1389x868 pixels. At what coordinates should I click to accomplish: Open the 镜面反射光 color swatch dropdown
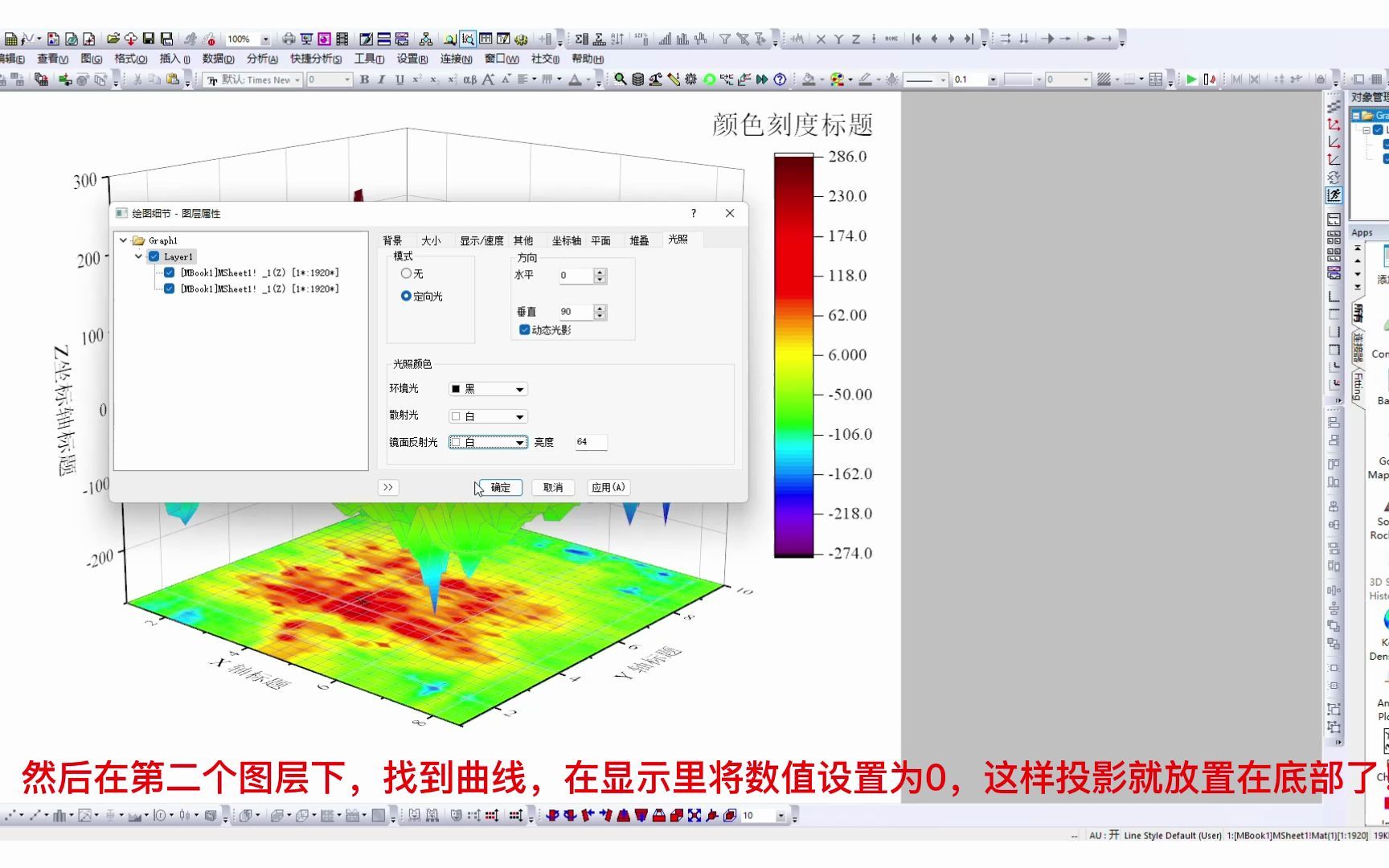point(521,442)
